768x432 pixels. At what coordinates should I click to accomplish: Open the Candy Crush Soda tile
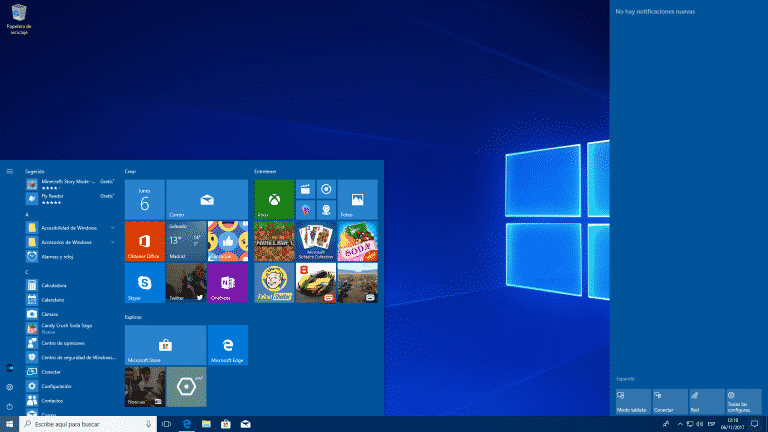358,241
